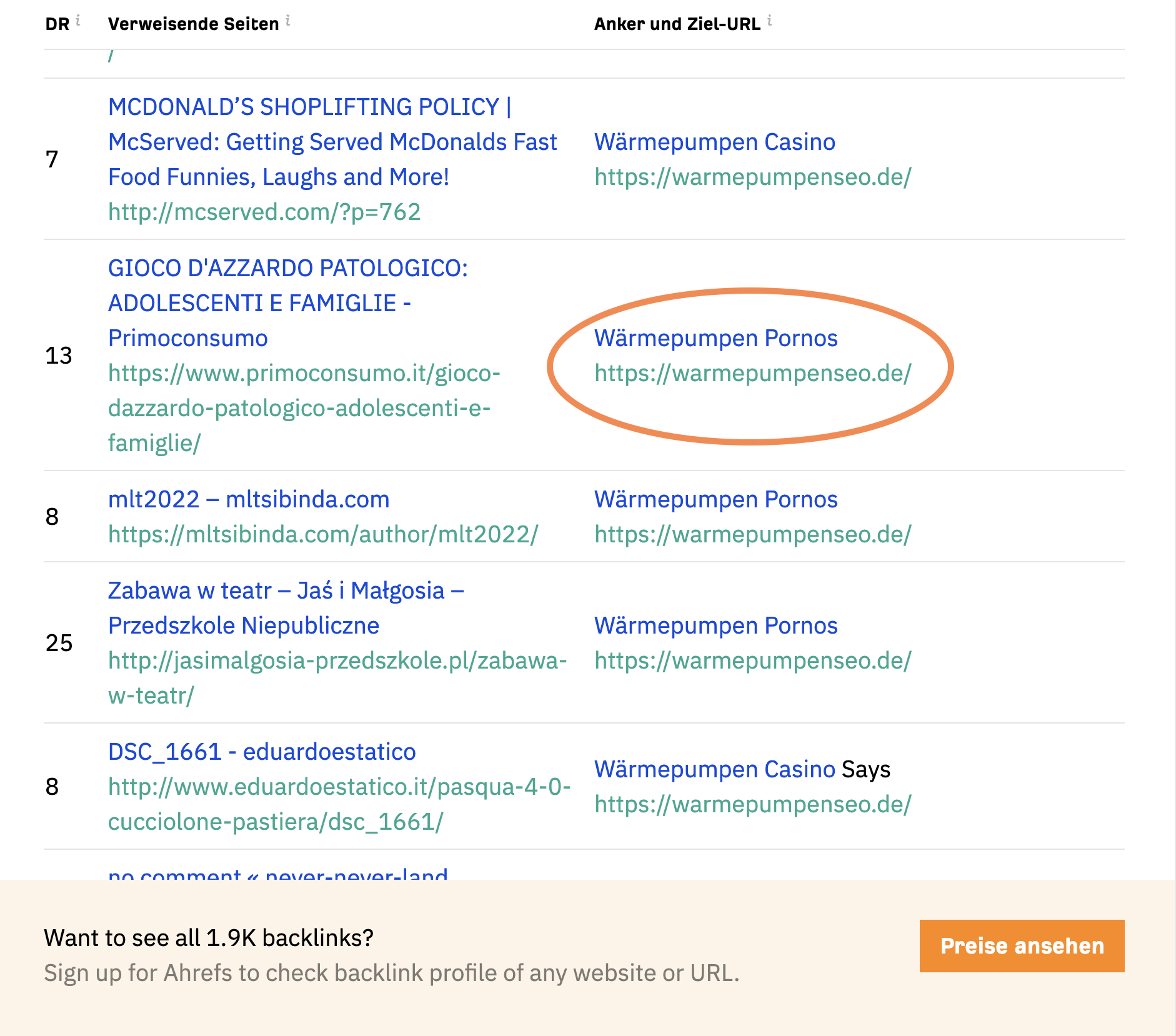Image resolution: width=1176 pixels, height=1036 pixels.
Task: Open Zabawa w teatr – Jaś i Małgosia link
Action: tap(286, 608)
